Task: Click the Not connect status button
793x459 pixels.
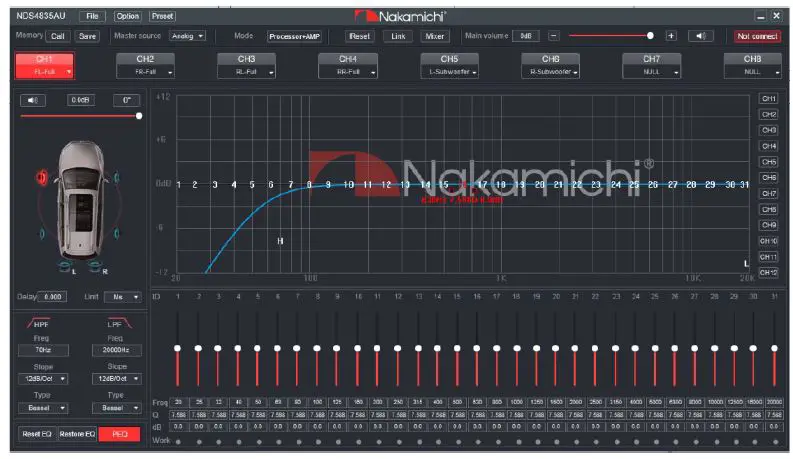Action: click(x=757, y=36)
